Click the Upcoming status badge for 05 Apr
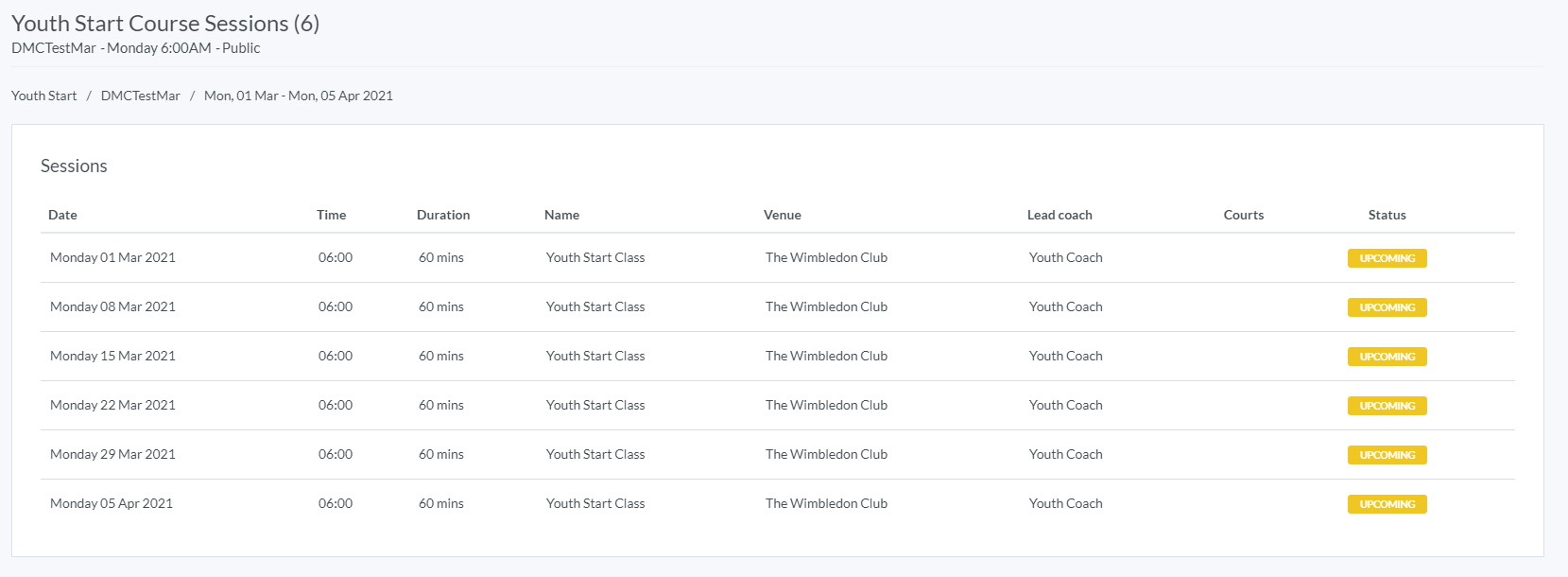The width and height of the screenshot is (1568, 577). click(x=1387, y=504)
